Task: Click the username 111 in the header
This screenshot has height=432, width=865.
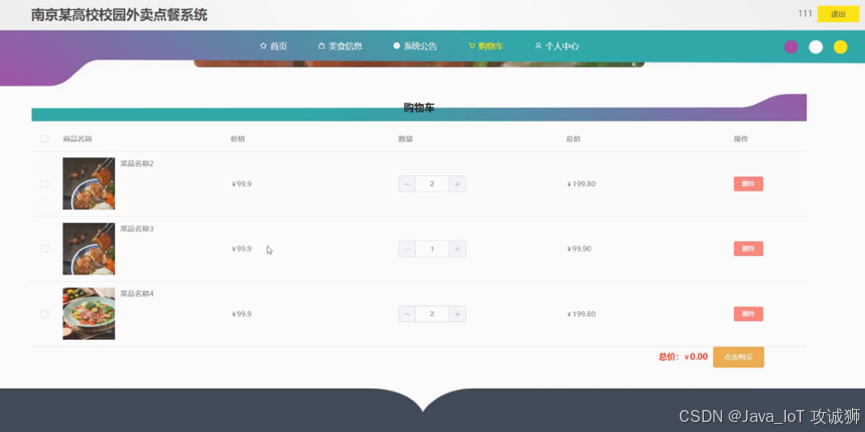Action: coord(805,14)
